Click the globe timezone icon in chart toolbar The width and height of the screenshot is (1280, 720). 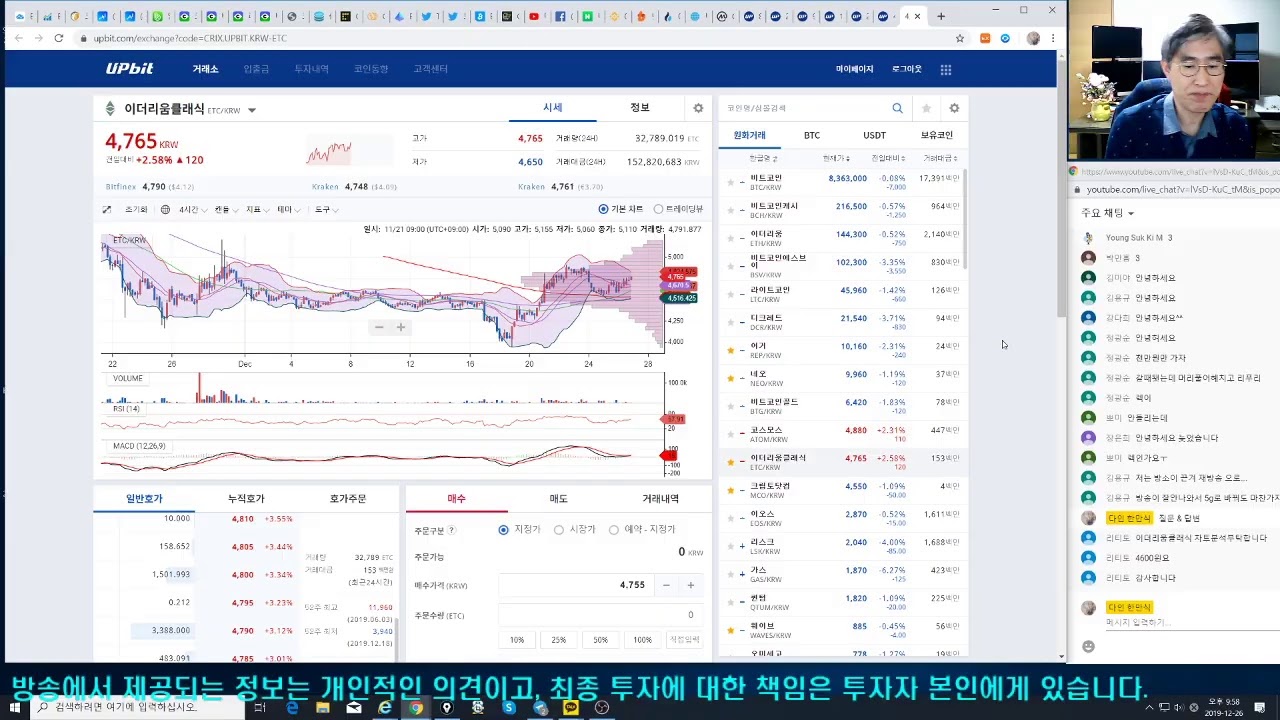pos(167,209)
